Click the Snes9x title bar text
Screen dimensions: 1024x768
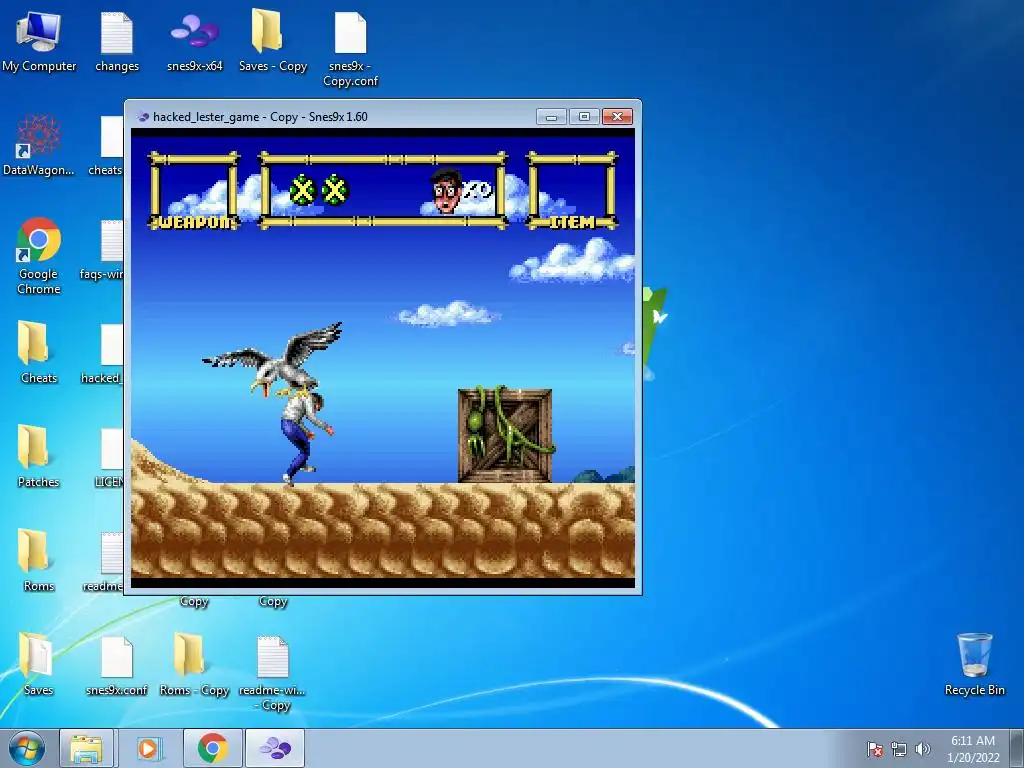tap(260, 117)
